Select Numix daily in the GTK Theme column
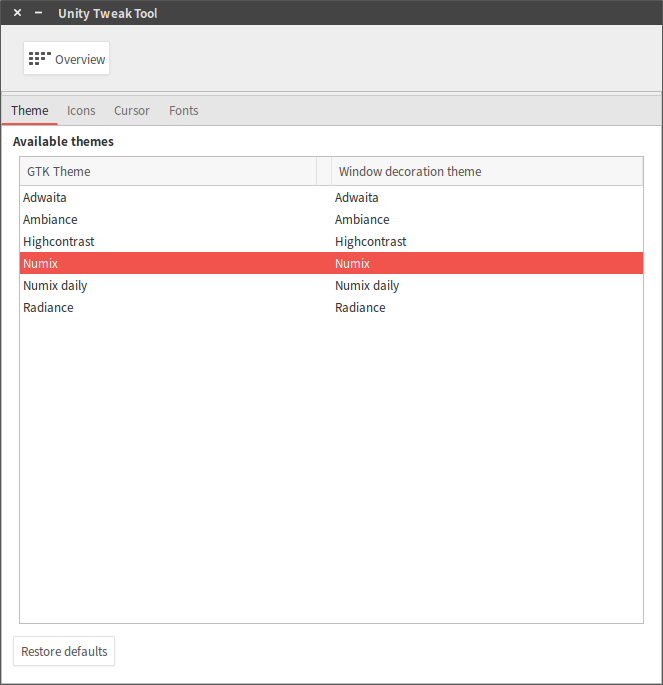Screen dimensions: 663x685 tap(55, 286)
